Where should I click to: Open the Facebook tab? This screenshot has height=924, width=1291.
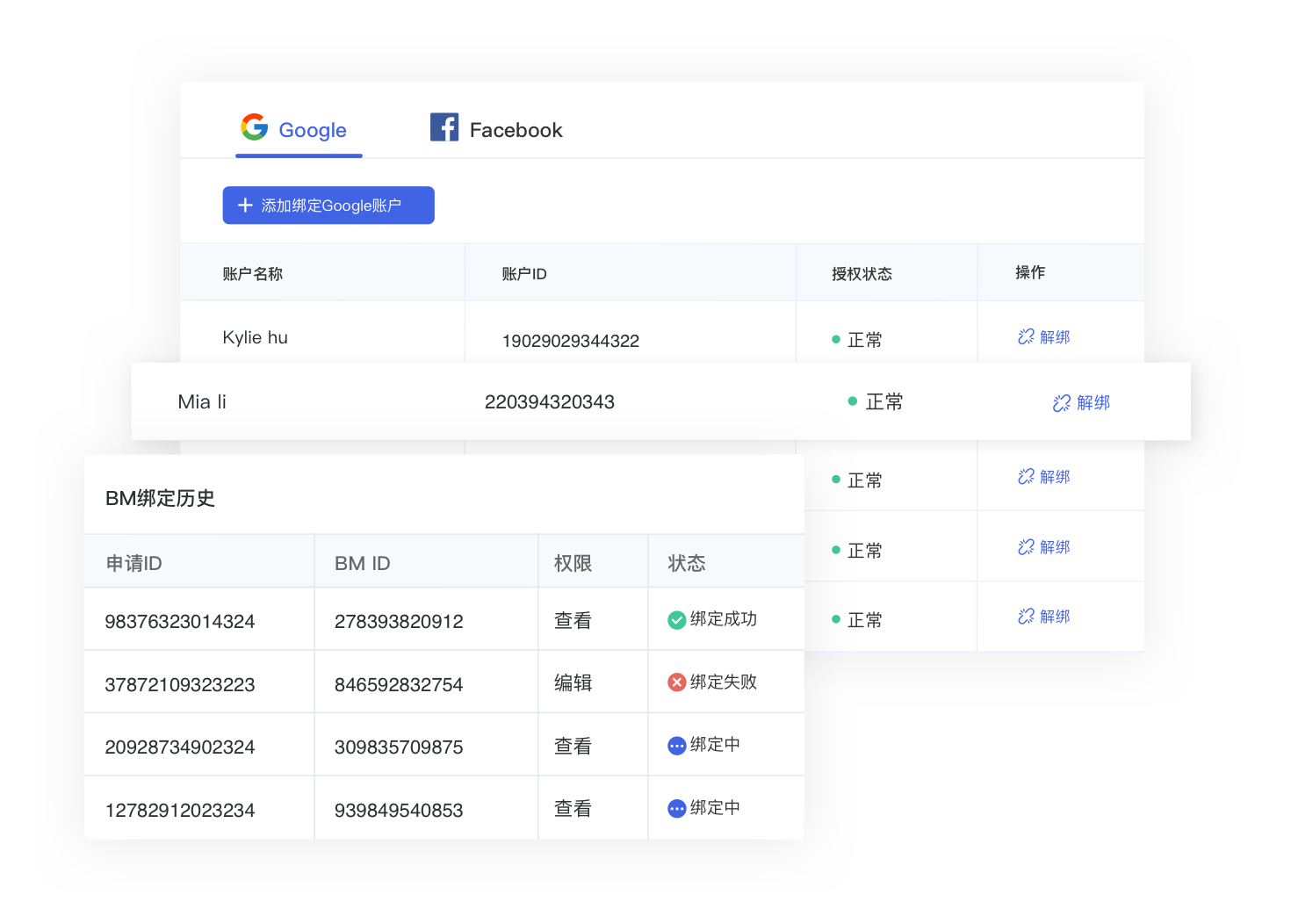coord(516,130)
